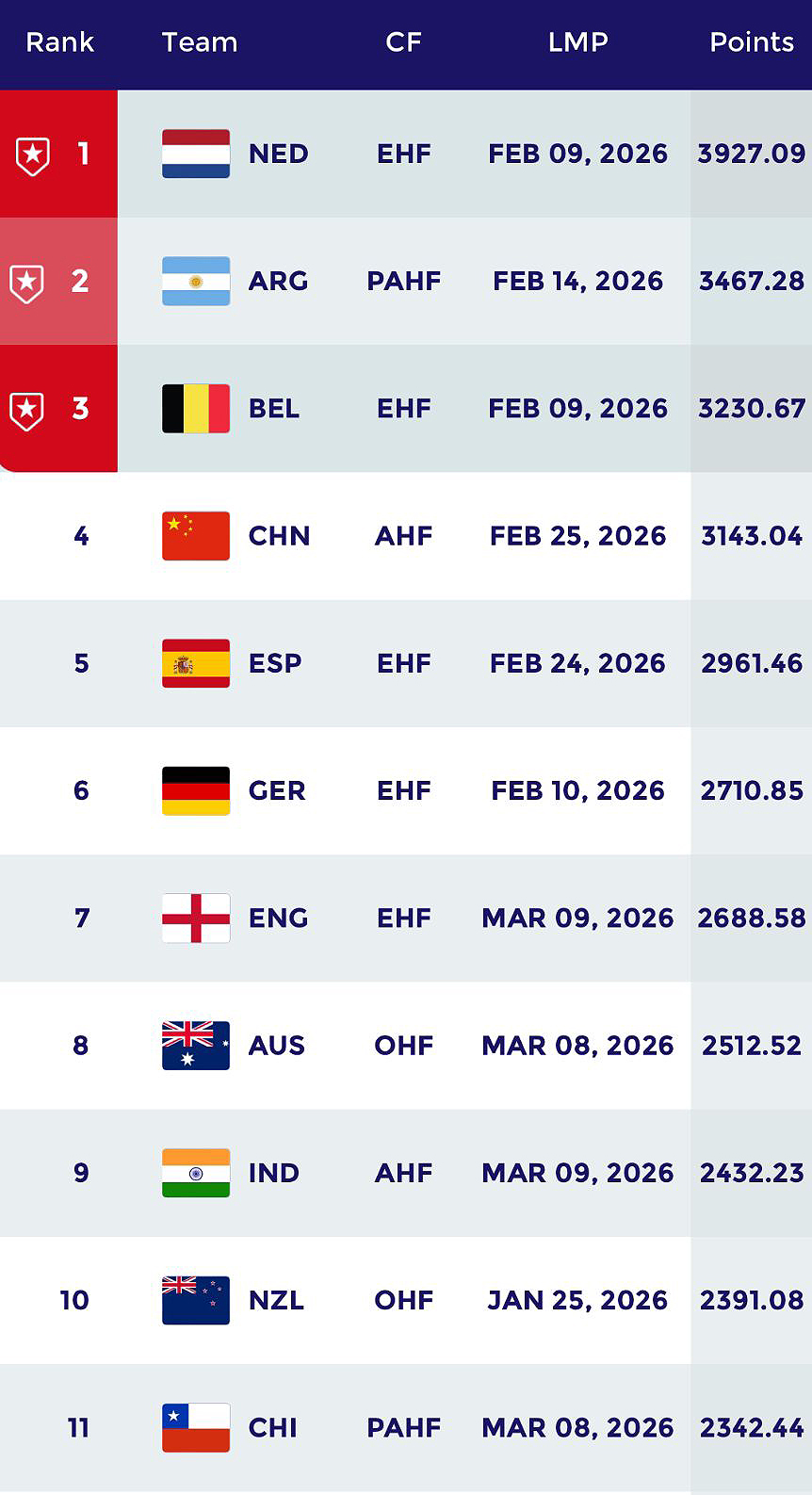Open the NED team link

(278, 154)
